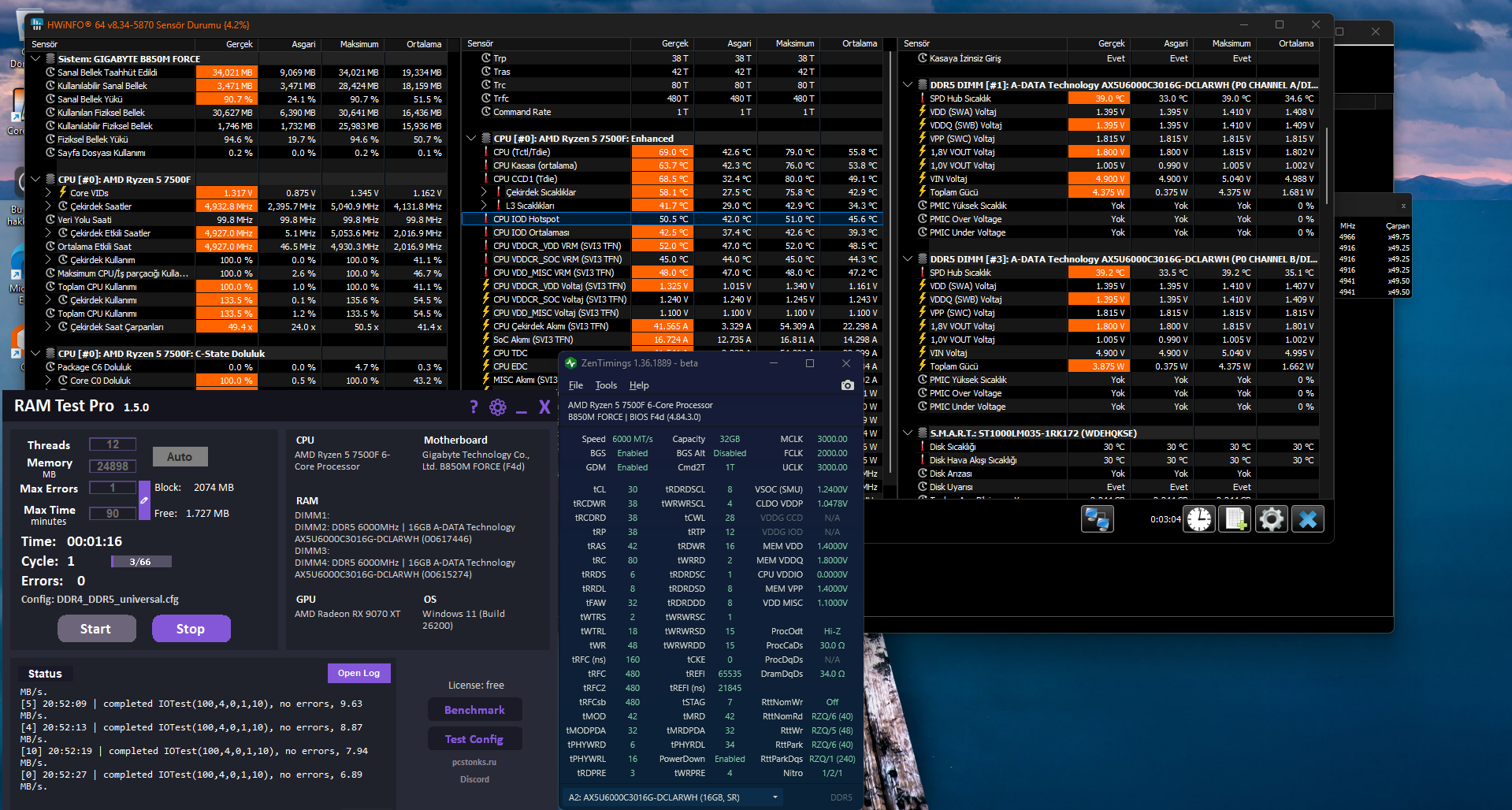The width and height of the screenshot is (1512, 810).
Task: Click the lightning icon beside Core VIDs
Action: click(x=63, y=192)
